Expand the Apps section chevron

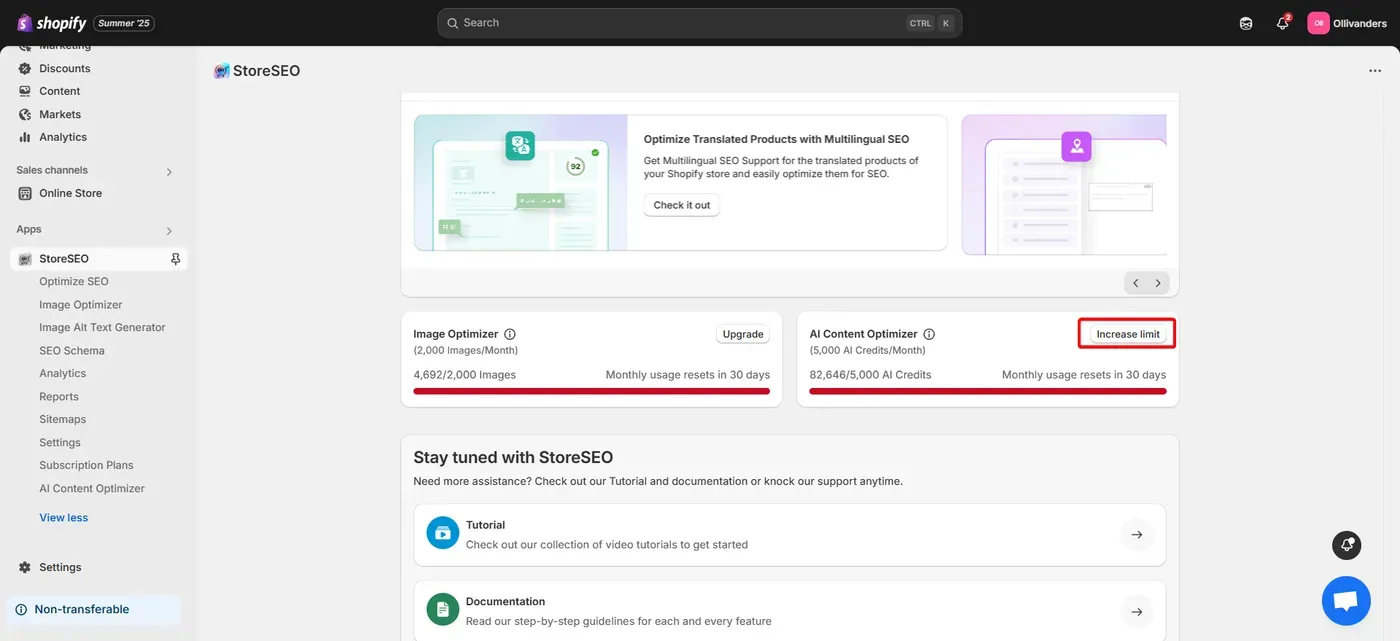coord(169,231)
